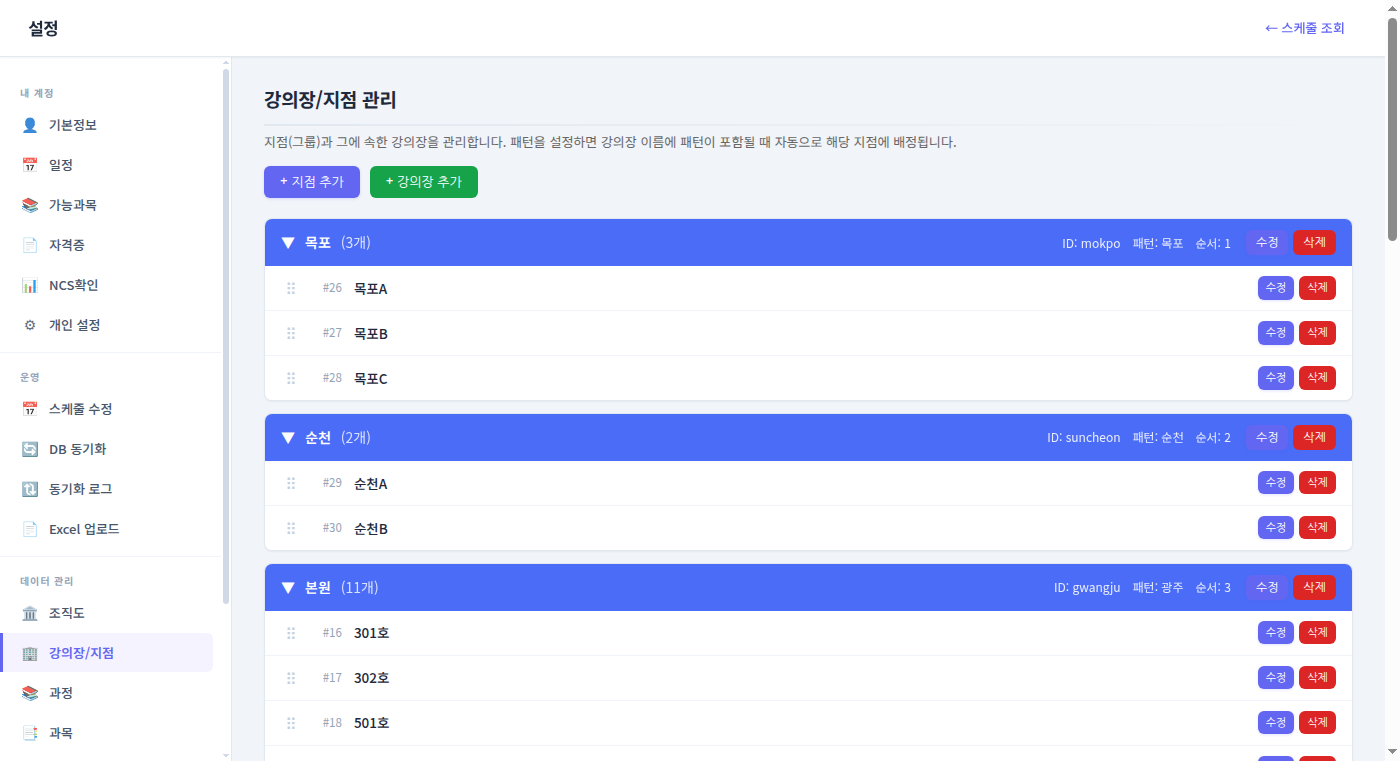Open the 스케줄 조회 link

(x=1303, y=28)
